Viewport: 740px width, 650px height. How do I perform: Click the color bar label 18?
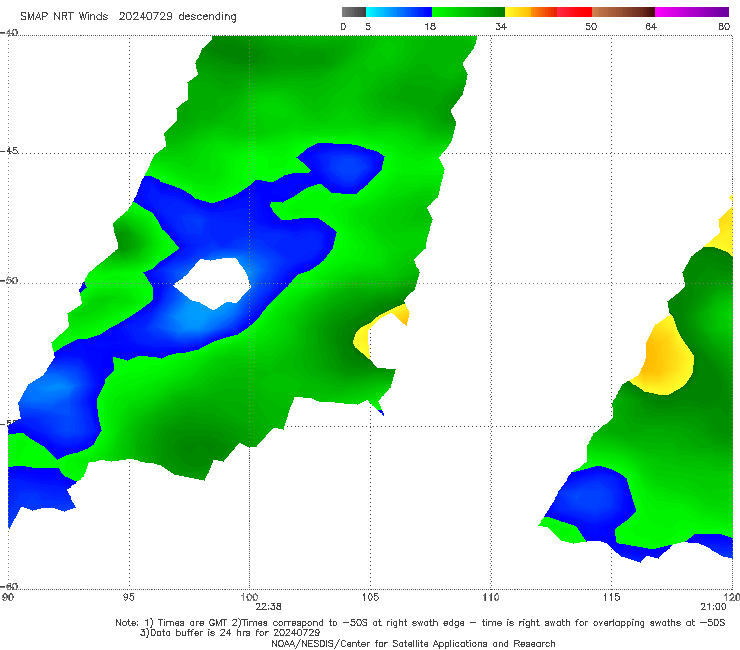point(430,26)
